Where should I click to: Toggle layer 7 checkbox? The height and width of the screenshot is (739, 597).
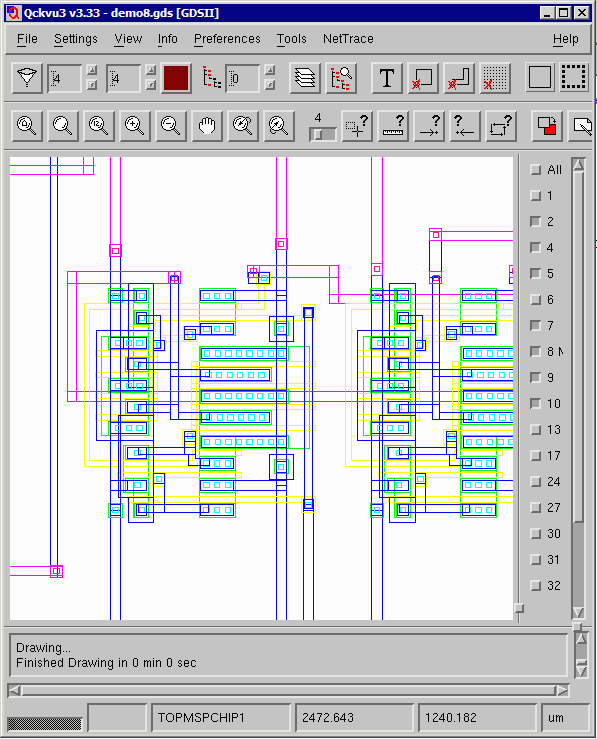coord(536,326)
